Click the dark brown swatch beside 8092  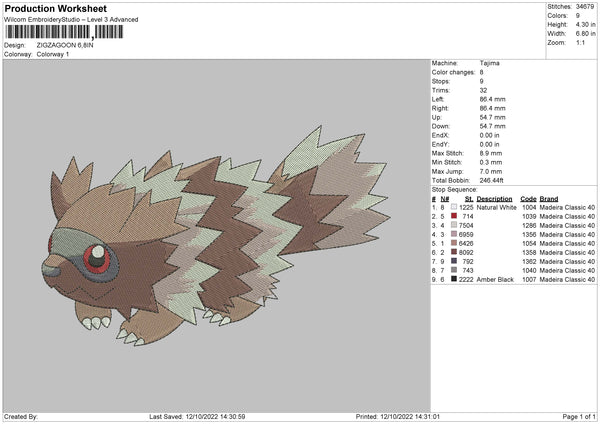(454, 252)
